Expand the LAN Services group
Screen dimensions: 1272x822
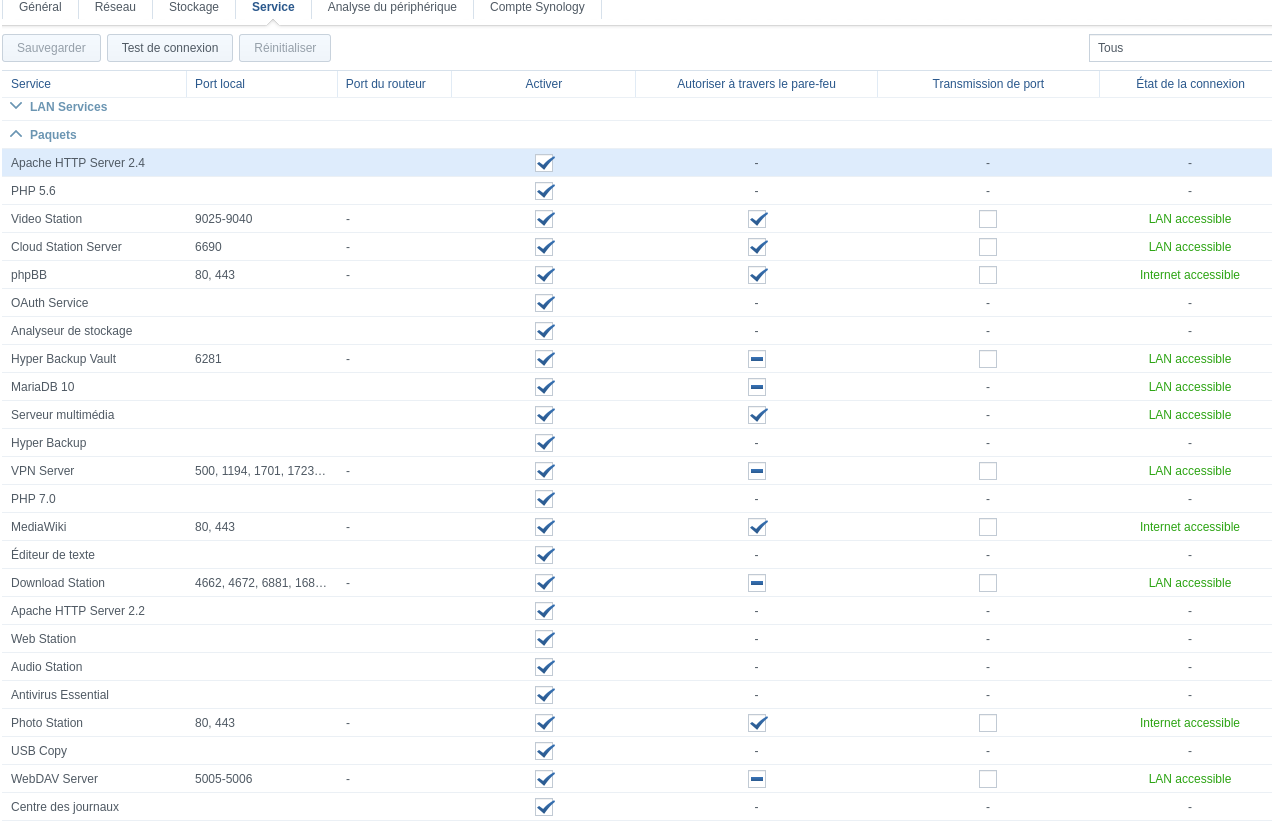point(16,106)
